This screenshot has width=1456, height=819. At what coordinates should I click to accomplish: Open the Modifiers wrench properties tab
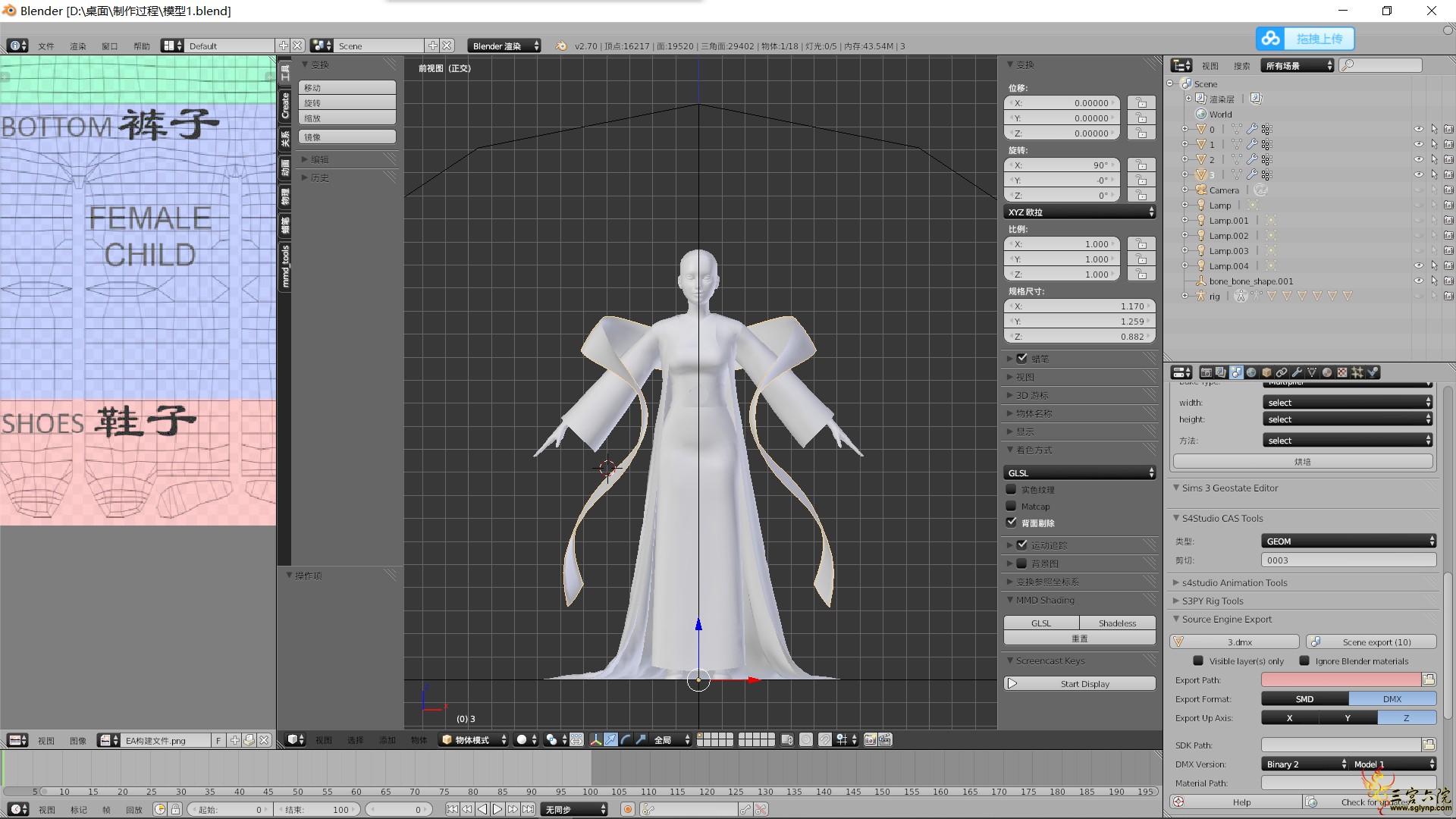[x=1297, y=372]
